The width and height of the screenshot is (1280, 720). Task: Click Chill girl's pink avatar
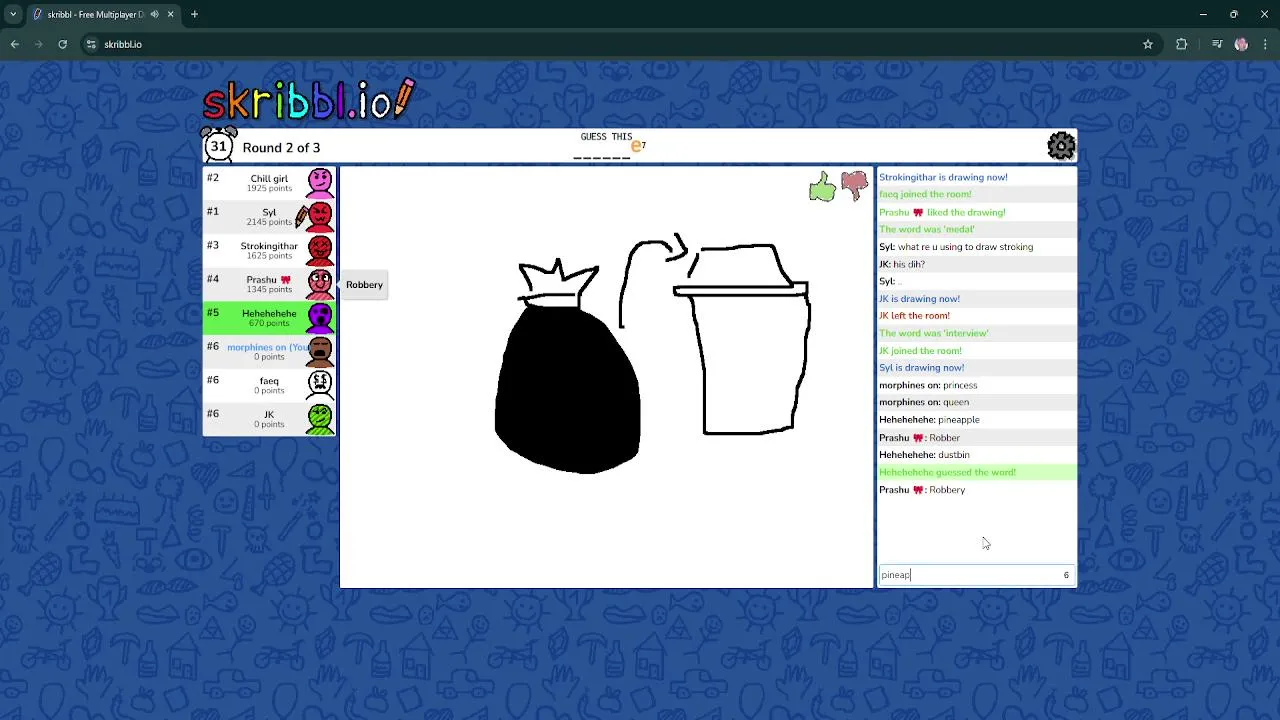pos(320,182)
